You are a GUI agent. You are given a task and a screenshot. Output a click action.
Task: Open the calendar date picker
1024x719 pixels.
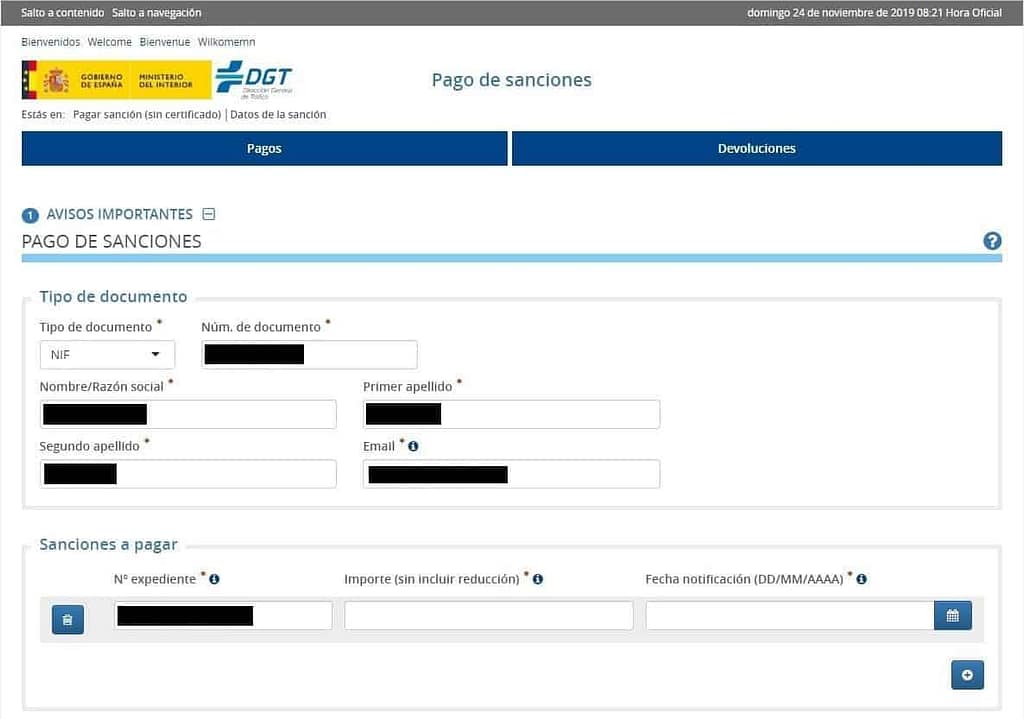coord(953,615)
